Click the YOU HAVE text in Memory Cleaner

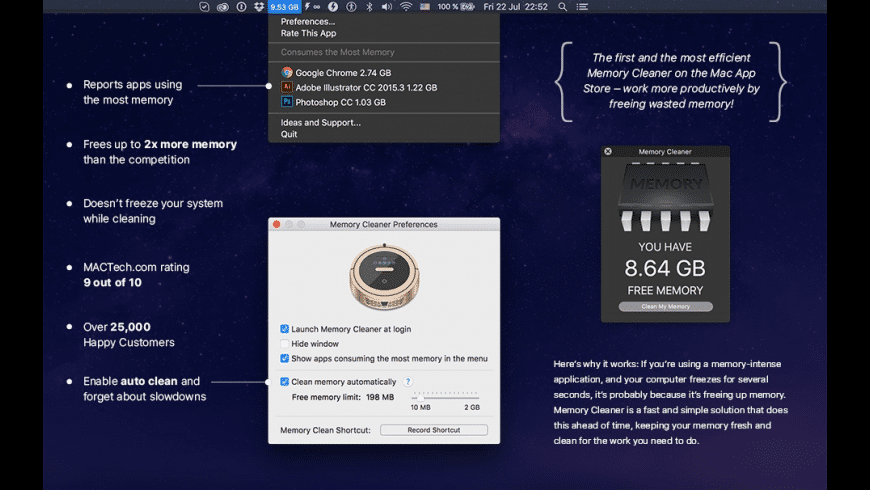tap(665, 247)
